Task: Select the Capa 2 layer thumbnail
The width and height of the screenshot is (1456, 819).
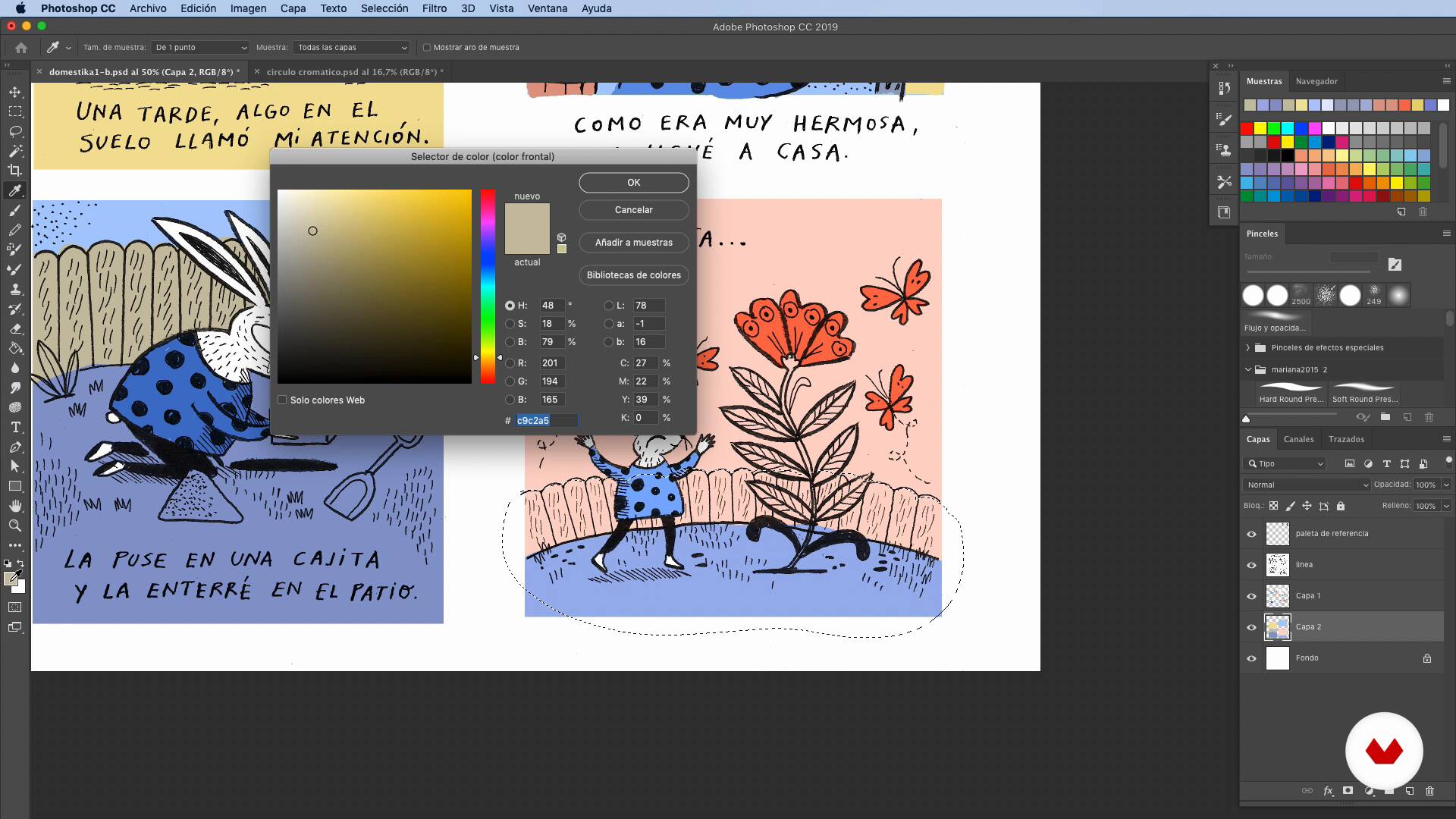Action: 1278,627
